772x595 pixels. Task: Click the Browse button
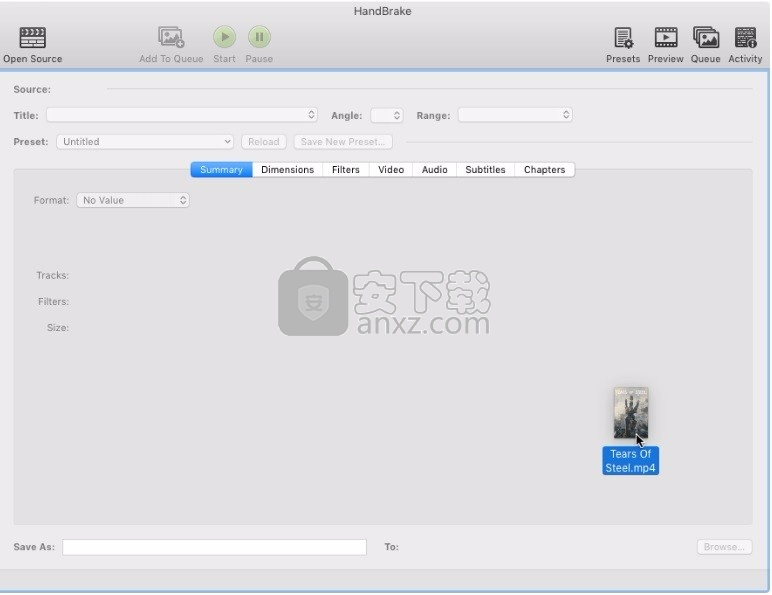724,547
